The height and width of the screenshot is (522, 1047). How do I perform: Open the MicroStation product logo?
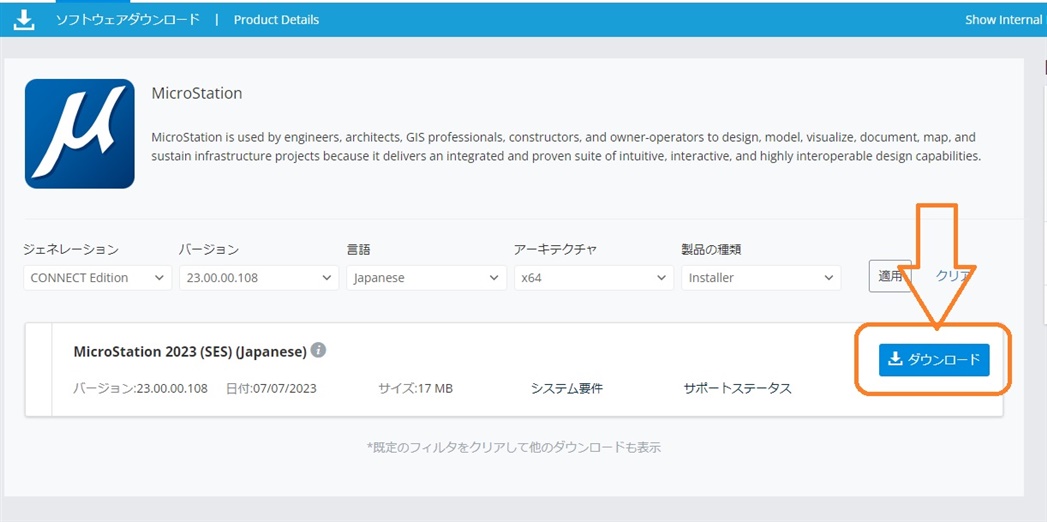[79, 134]
